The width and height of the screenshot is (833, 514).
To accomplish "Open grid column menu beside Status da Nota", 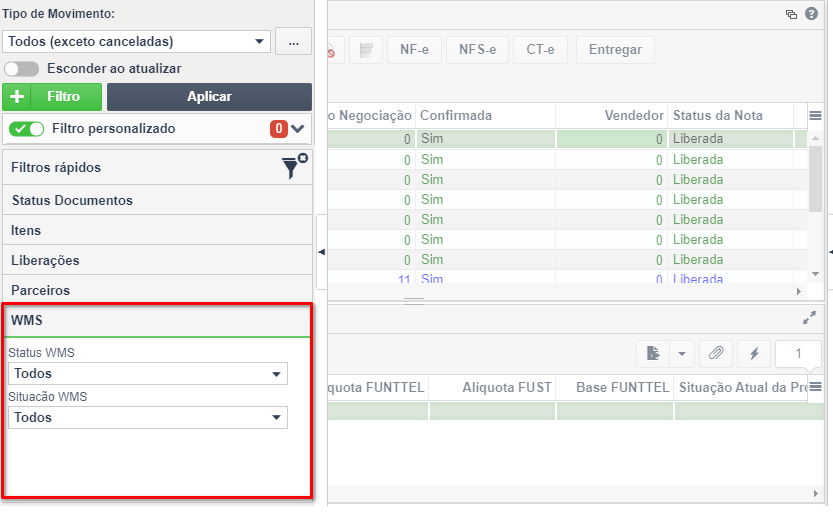I will tap(815, 115).
